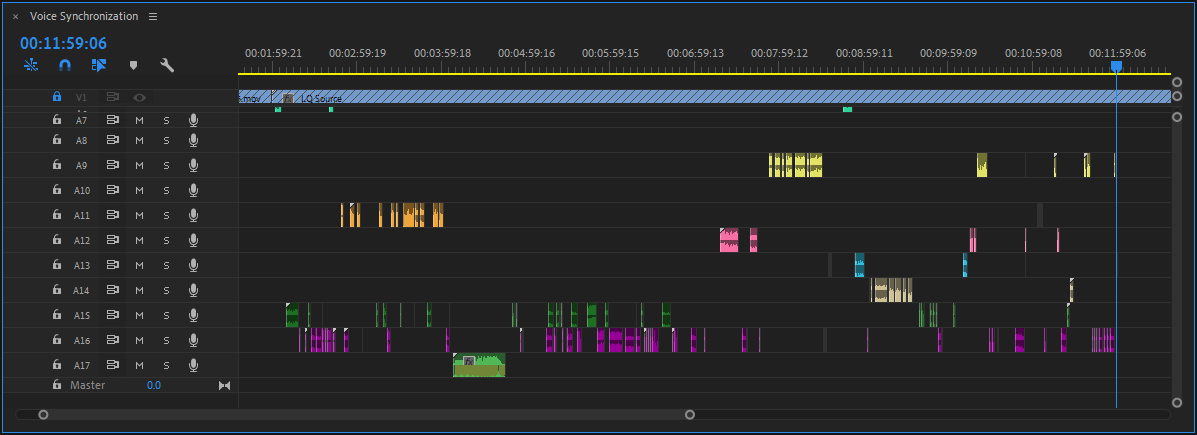Click the blue playhead marker on ruler

click(x=1116, y=67)
